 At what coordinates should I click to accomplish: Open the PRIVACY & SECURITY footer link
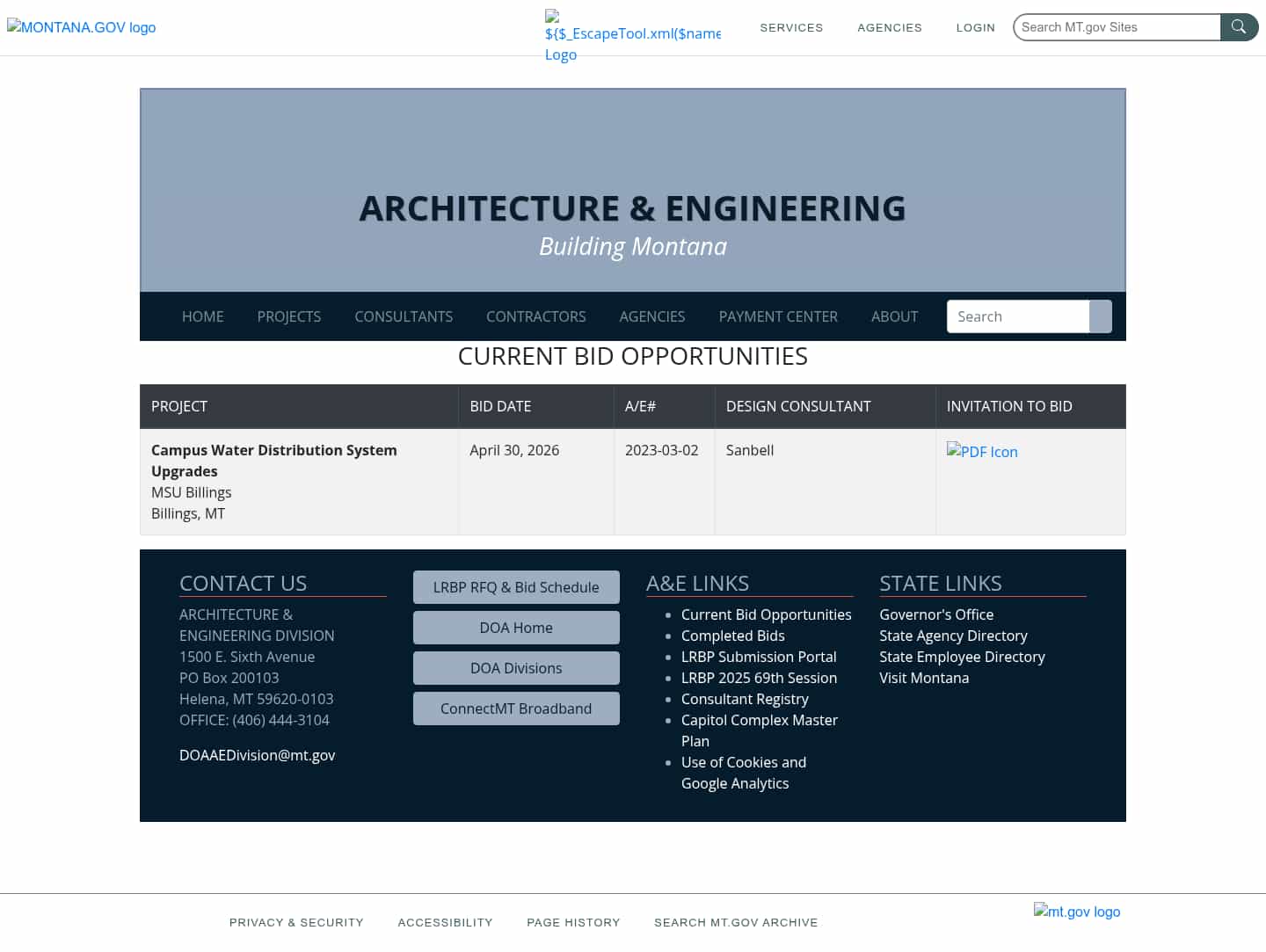pos(296,922)
